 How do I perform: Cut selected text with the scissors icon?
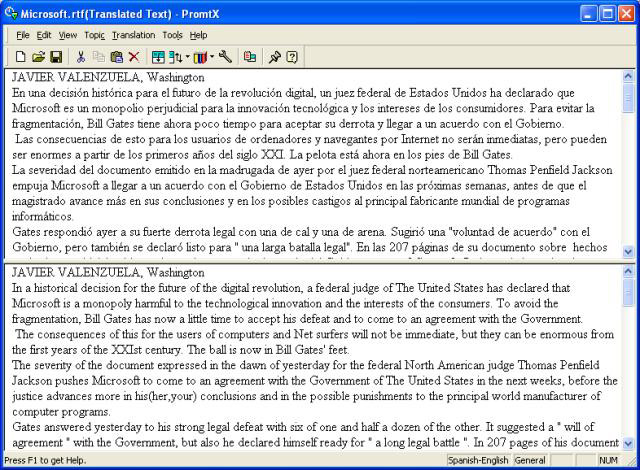81,57
